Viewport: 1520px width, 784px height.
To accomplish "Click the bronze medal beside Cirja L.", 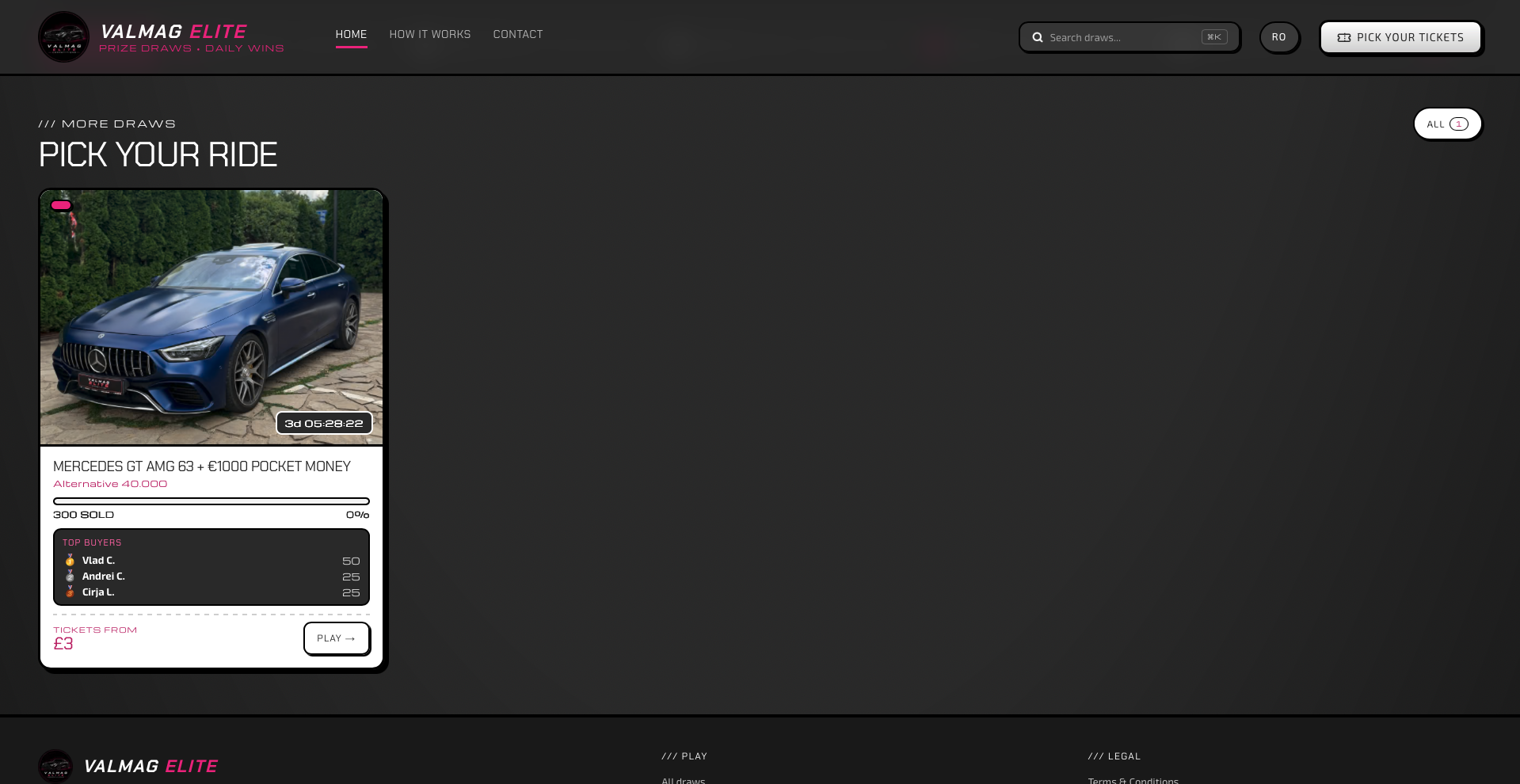I will [70, 592].
